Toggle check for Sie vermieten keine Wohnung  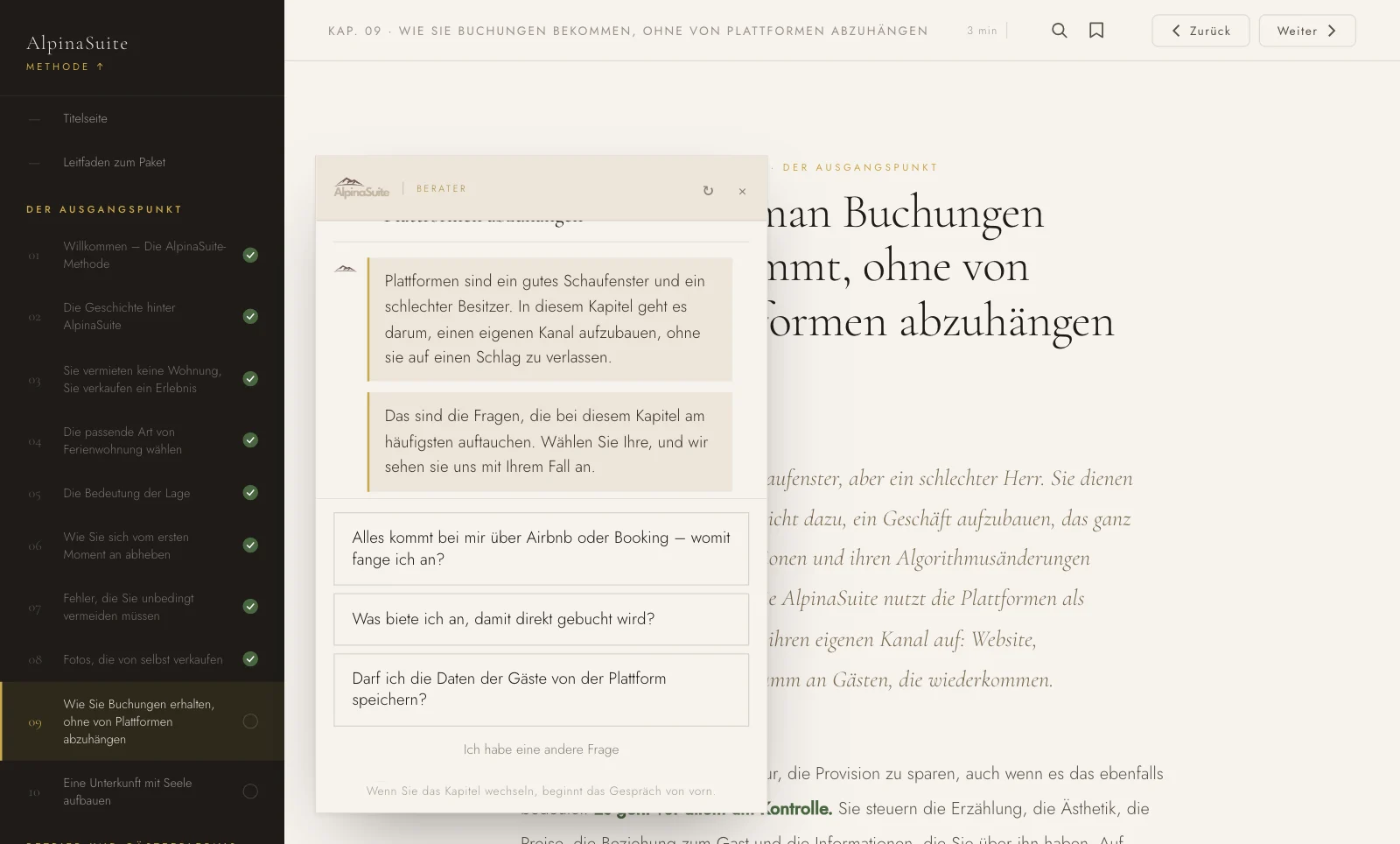(x=250, y=379)
